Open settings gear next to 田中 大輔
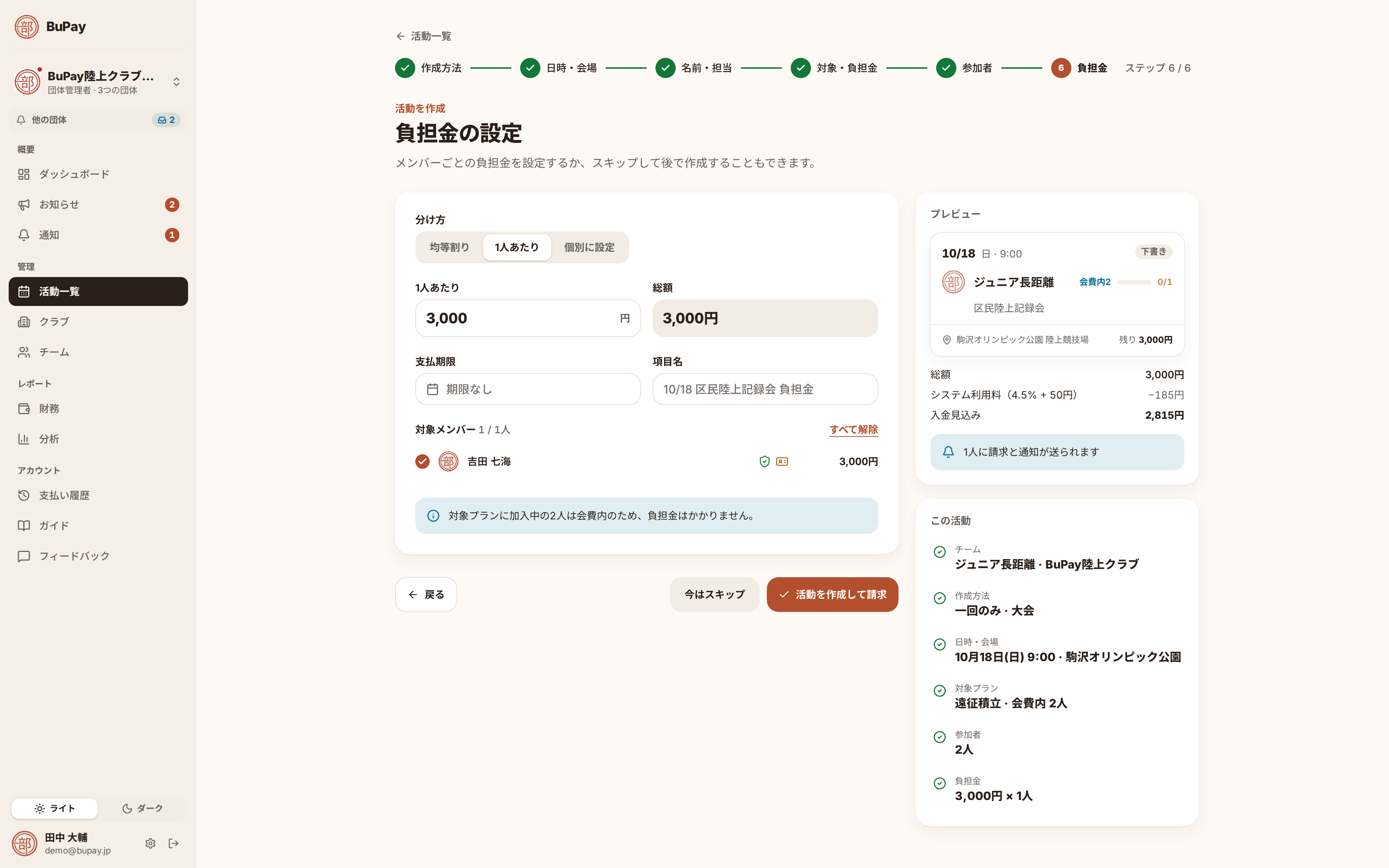Image resolution: width=1389 pixels, height=868 pixels. (x=150, y=843)
